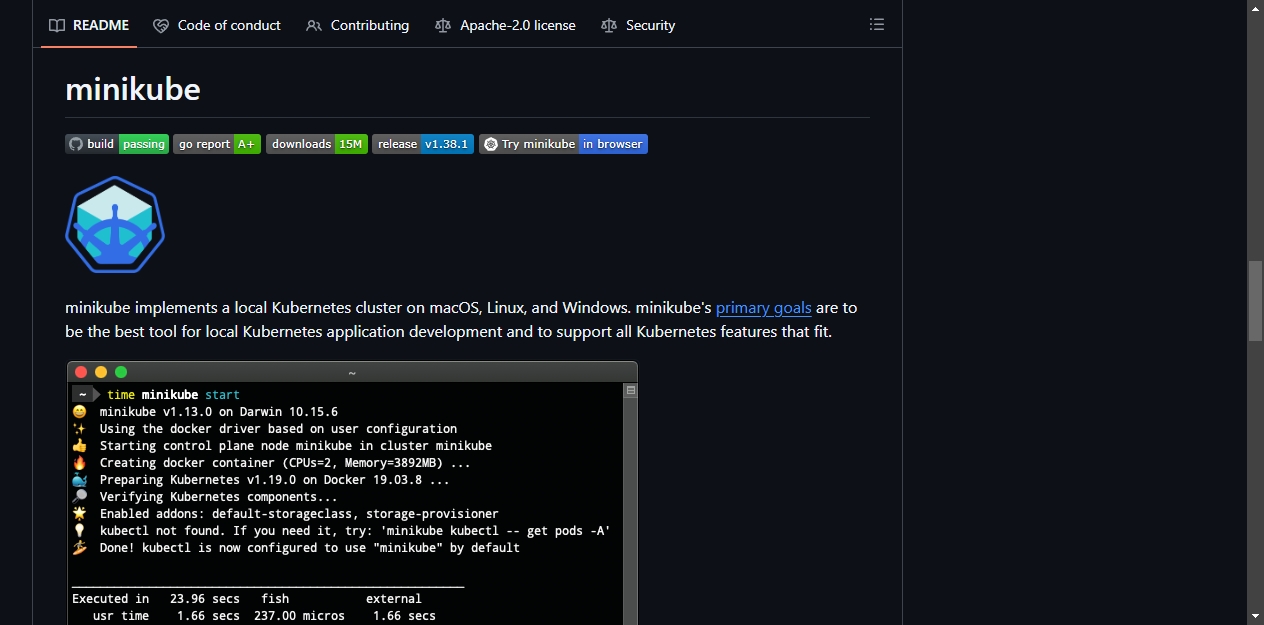The height and width of the screenshot is (625, 1264).
Task: Click the book icon beside README
Action: point(57,25)
